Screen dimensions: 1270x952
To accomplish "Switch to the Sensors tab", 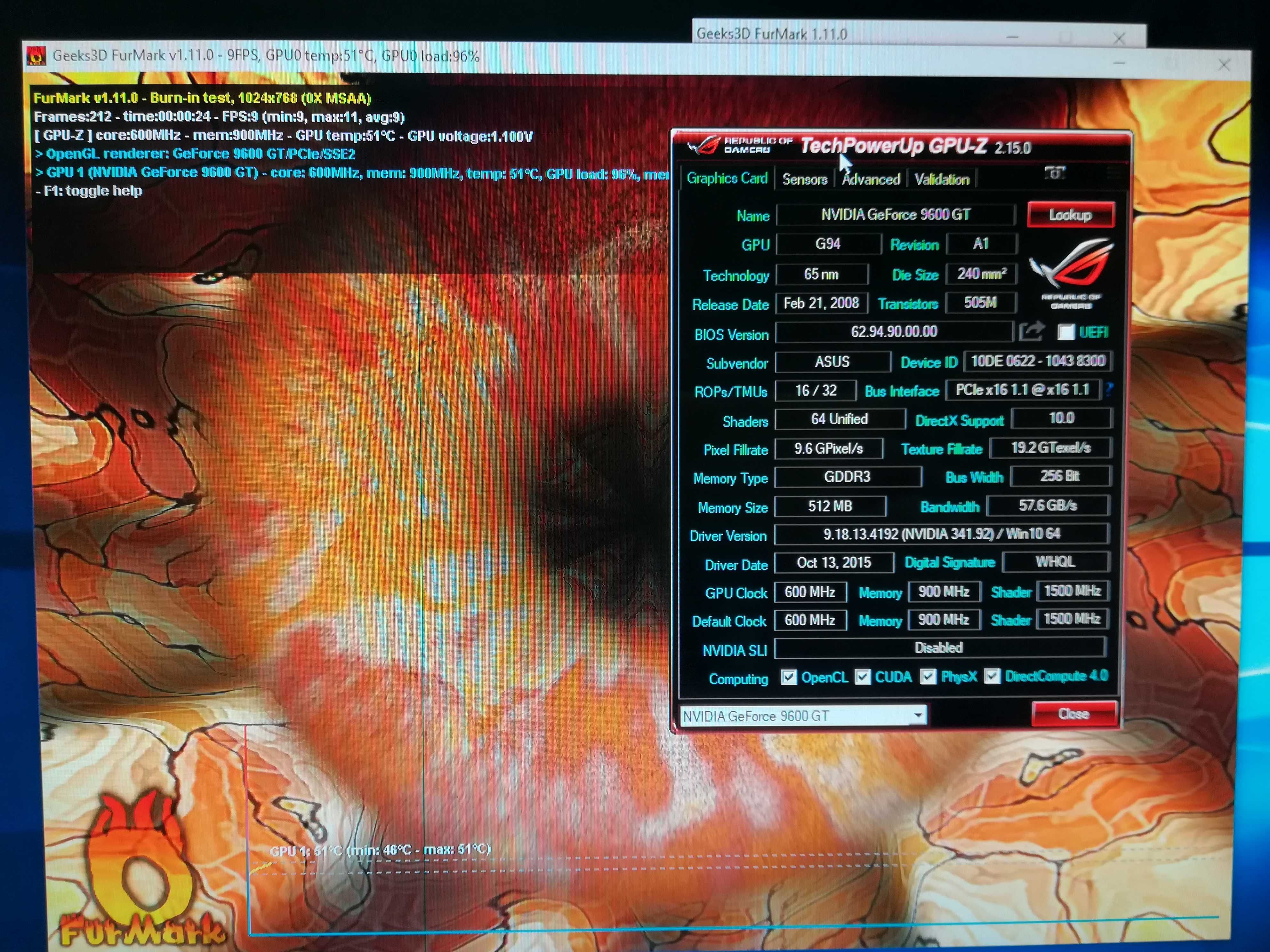I will (x=804, y=179).
